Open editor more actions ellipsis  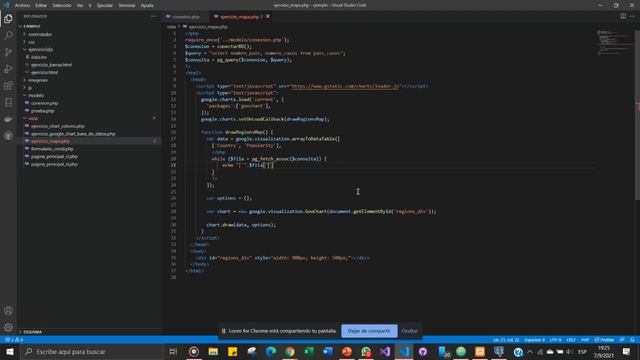click(632, 16)
